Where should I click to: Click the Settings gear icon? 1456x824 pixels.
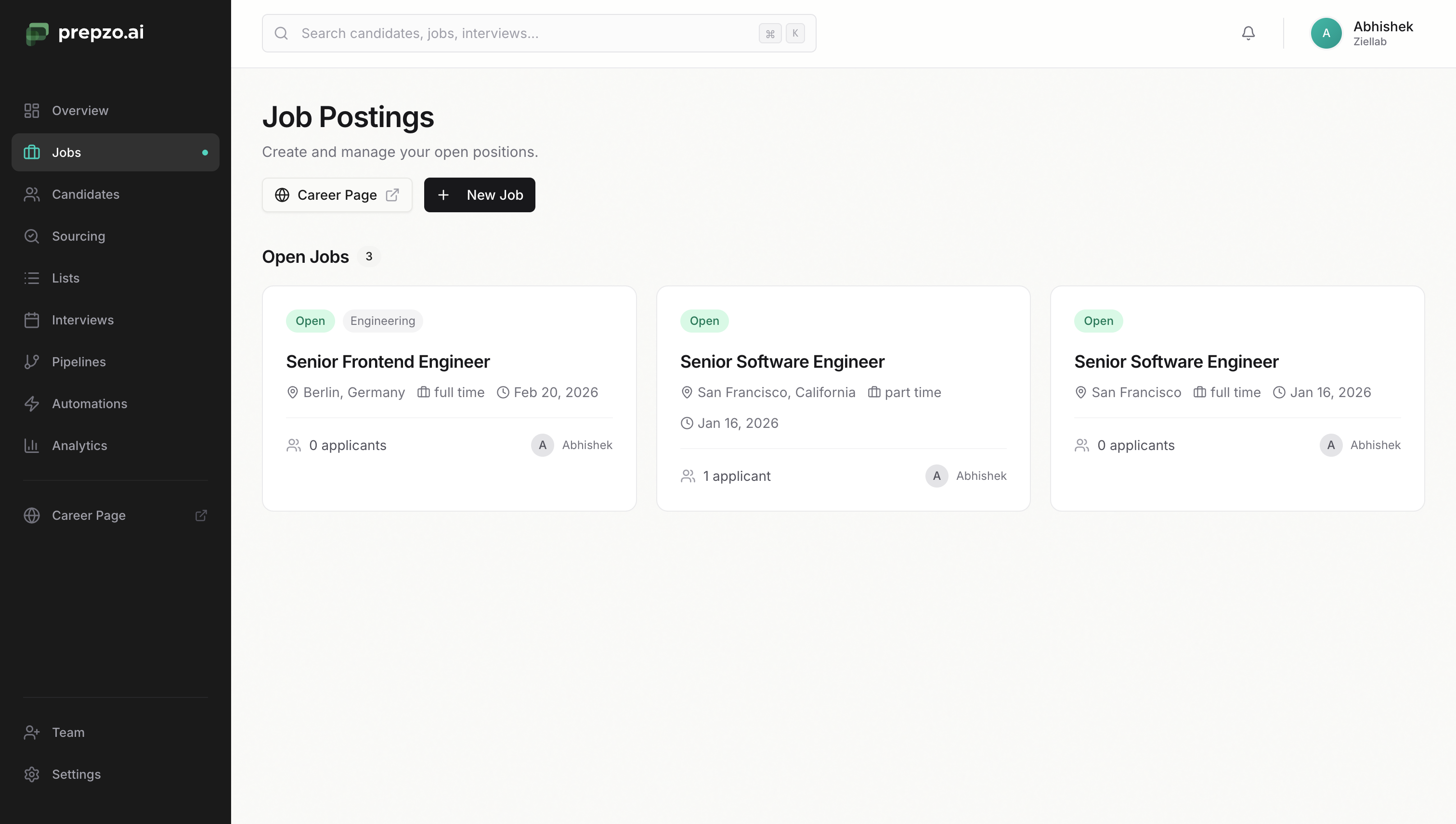[x=32, y=774]
